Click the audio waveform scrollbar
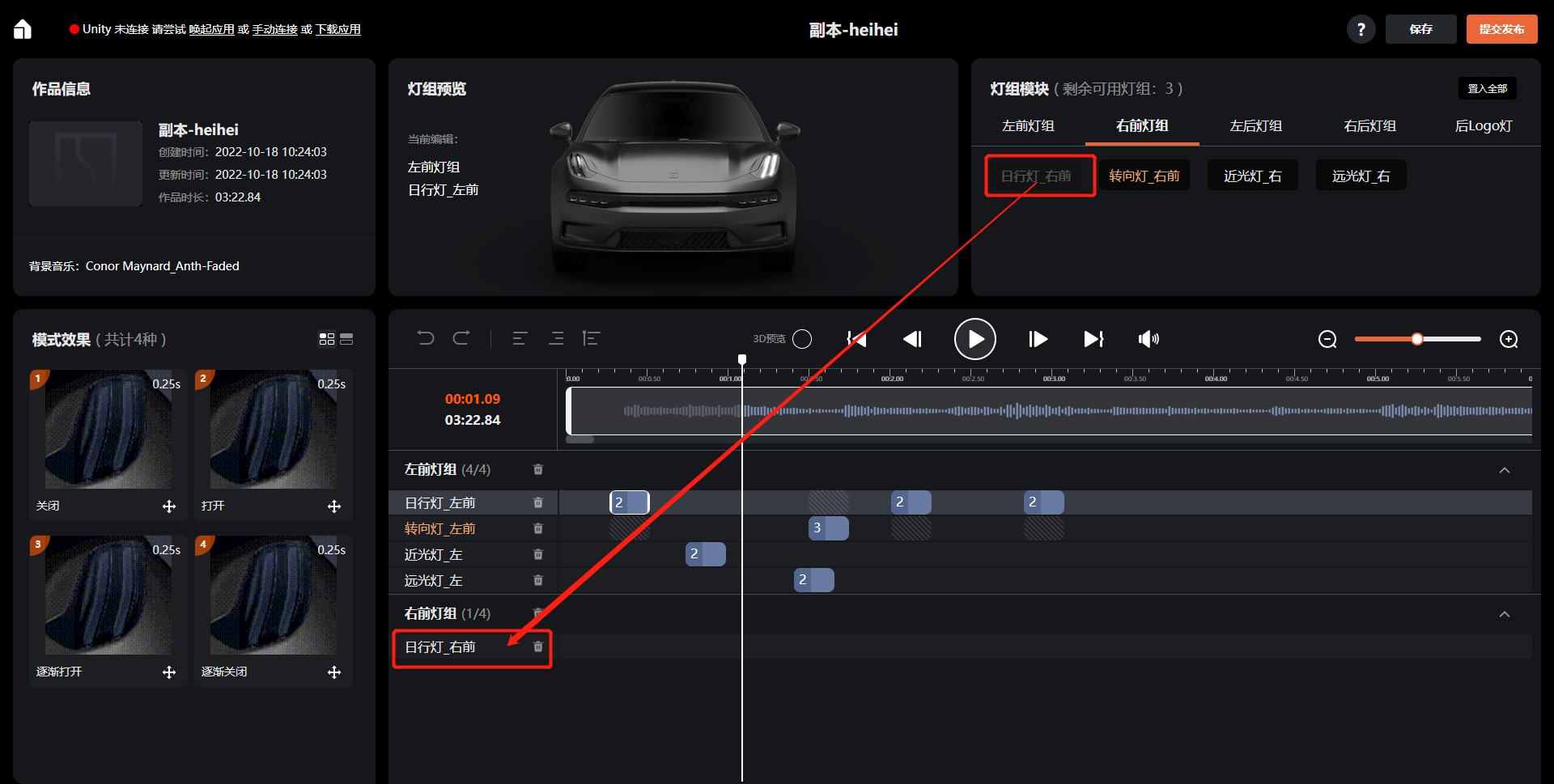 point(580,439)
